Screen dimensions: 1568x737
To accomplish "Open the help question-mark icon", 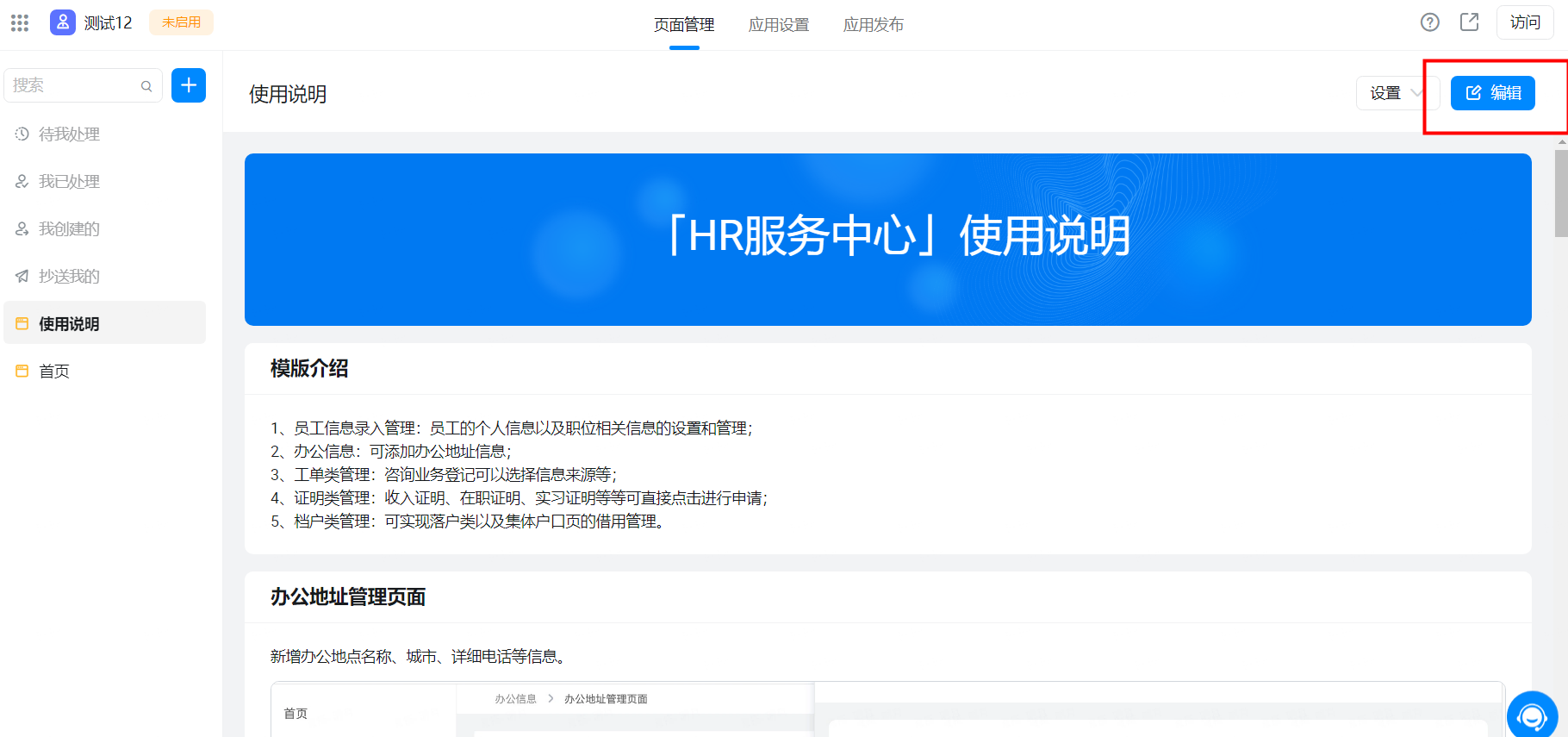I will click(x=1430, y=22).
